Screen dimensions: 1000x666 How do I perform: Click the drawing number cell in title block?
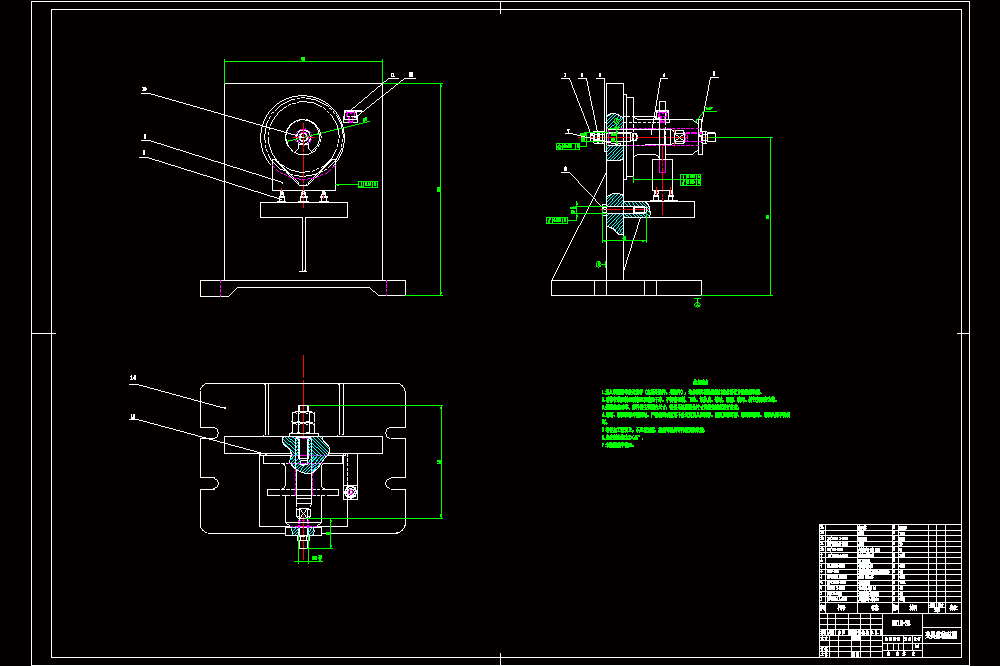902,623
